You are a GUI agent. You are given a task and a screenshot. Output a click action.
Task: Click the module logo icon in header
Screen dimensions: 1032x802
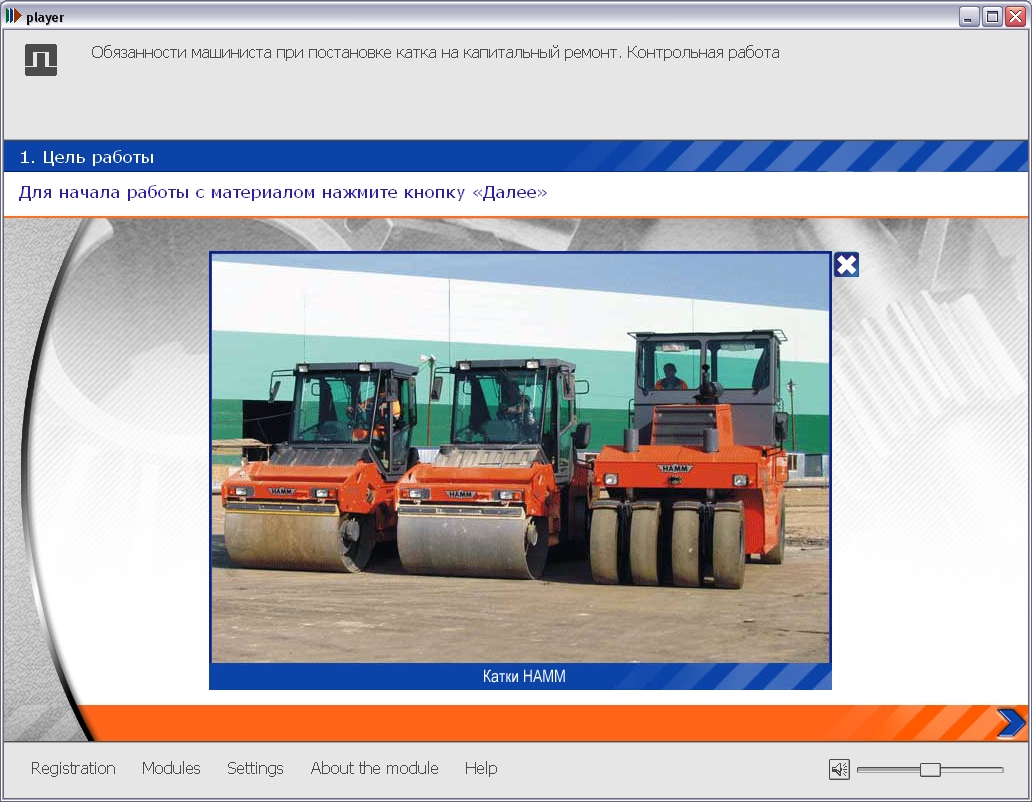coord(41,60)
